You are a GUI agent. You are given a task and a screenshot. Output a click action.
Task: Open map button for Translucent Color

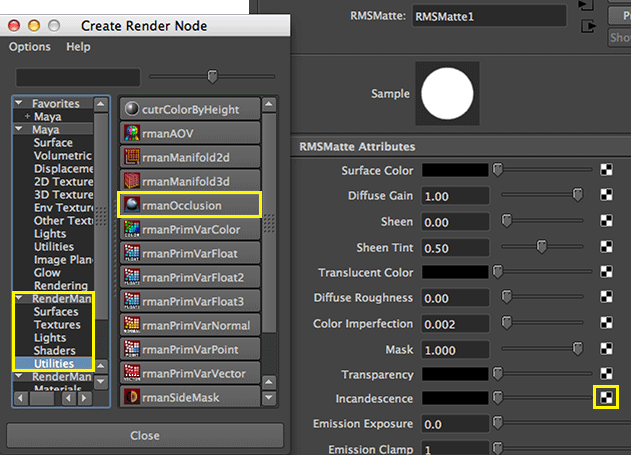(606, 272)
